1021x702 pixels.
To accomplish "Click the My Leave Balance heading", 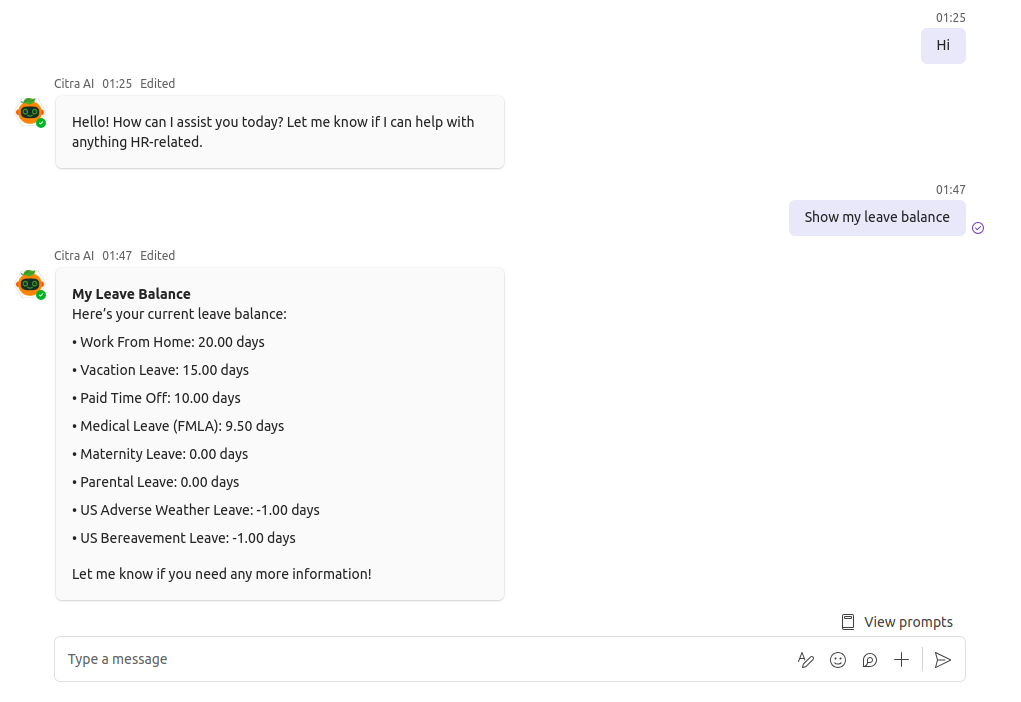I will 131,294.
